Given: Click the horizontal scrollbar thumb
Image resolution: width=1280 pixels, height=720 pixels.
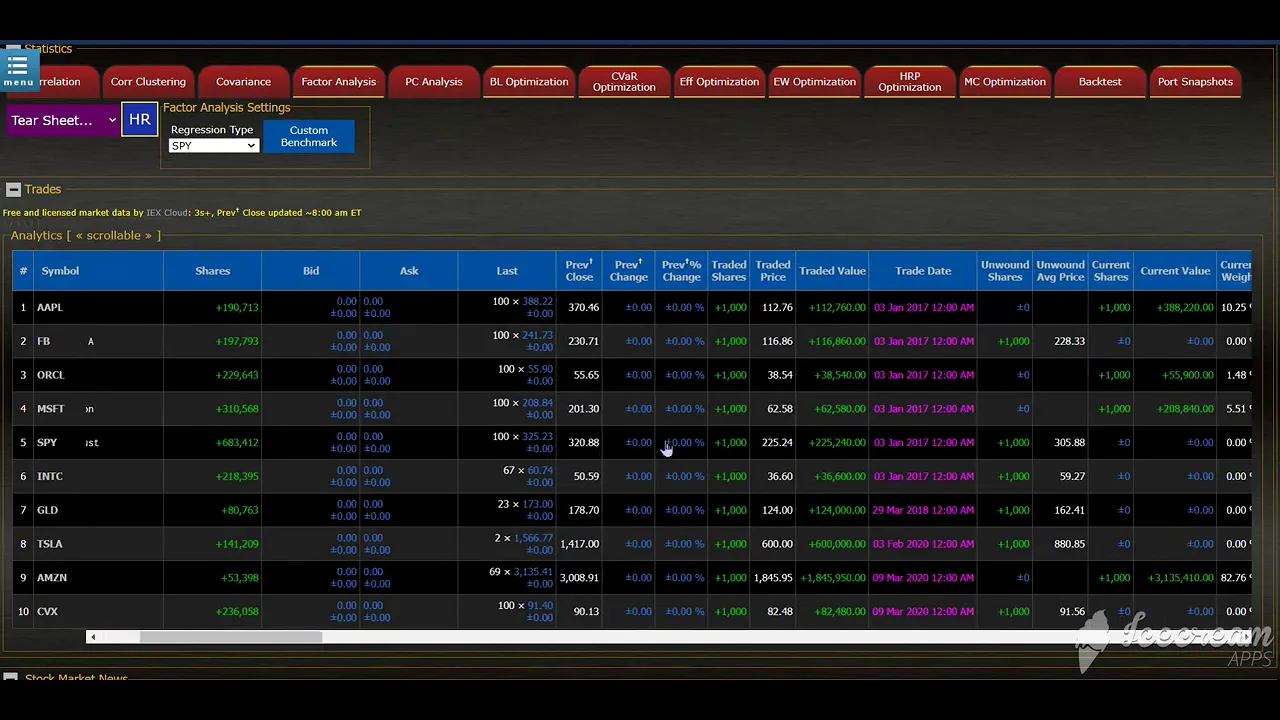Looking at the screenshot, I should point(231,637).
